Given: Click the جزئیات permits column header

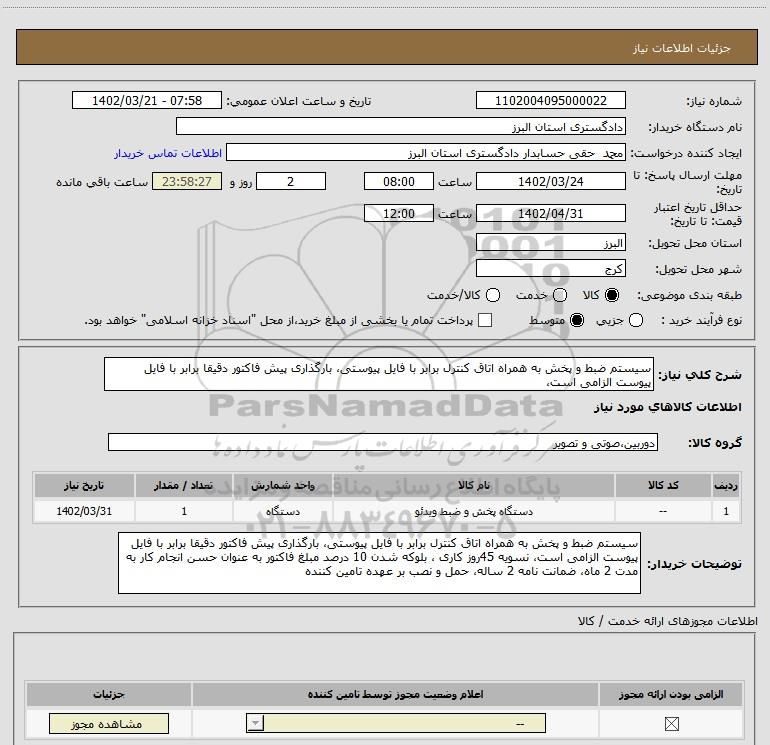Looking at the screenshot, I should 109,694.
